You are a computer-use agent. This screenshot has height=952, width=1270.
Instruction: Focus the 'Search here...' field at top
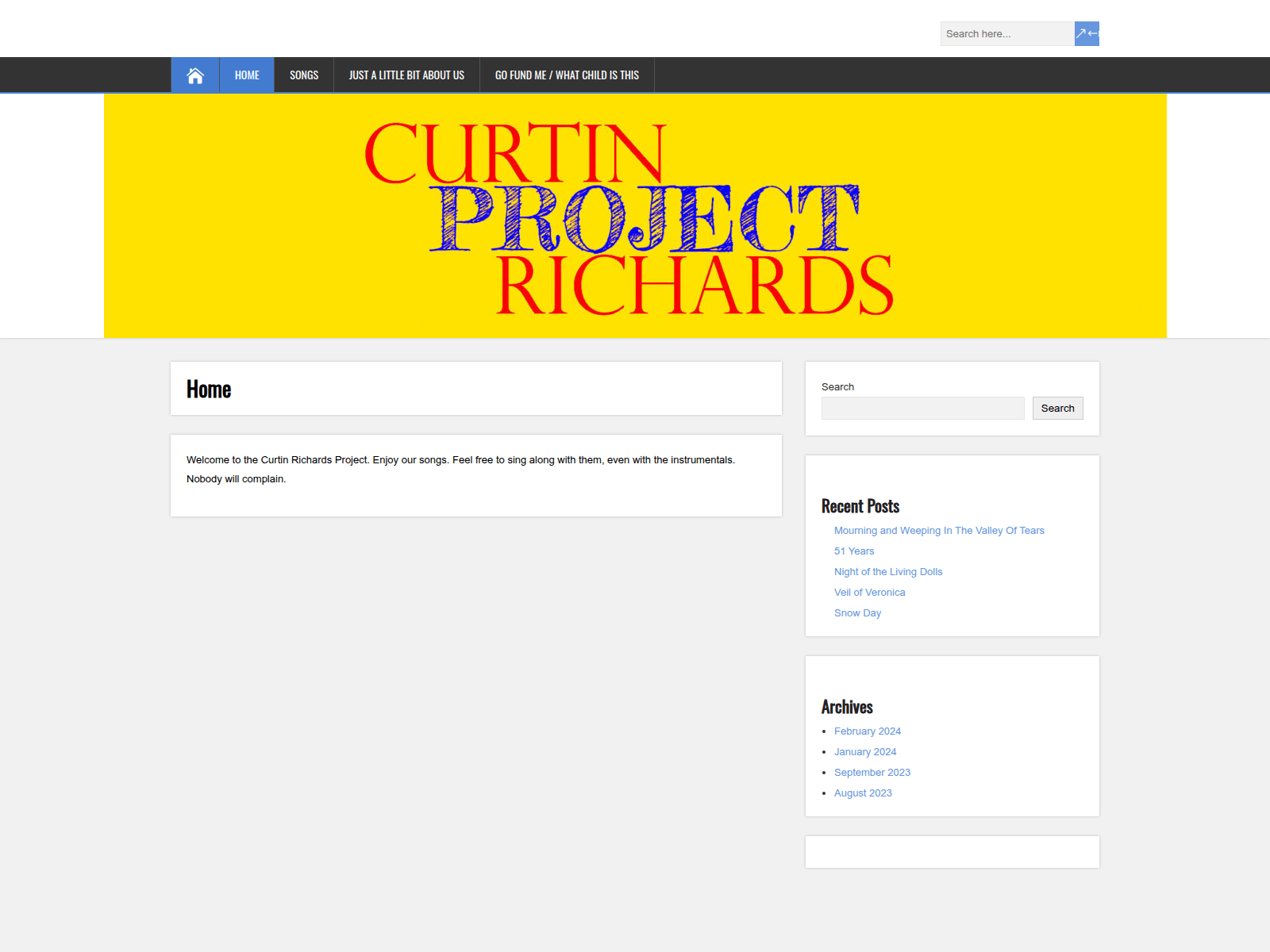coord(1007,33)
